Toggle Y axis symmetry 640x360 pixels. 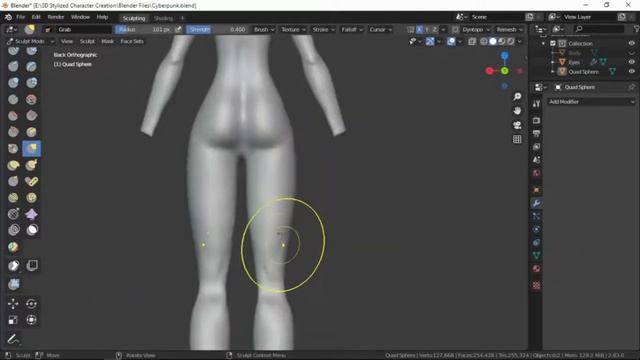tap(427, 29)
